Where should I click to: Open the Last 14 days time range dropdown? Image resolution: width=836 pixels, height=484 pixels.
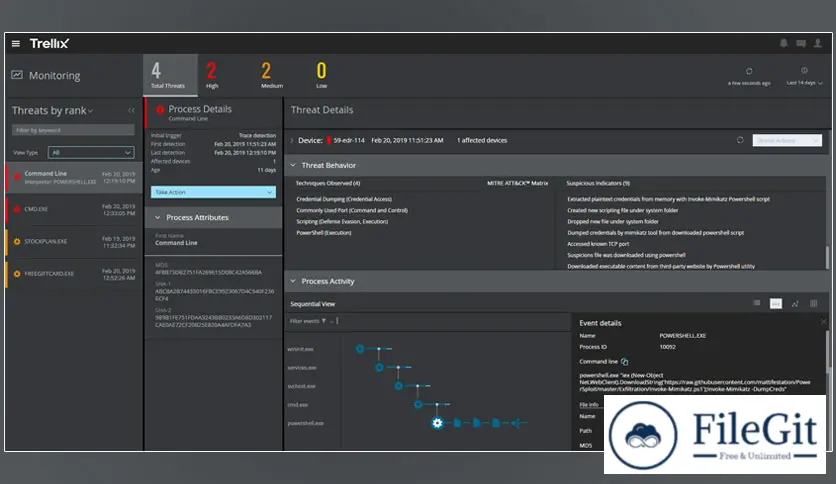805,83
